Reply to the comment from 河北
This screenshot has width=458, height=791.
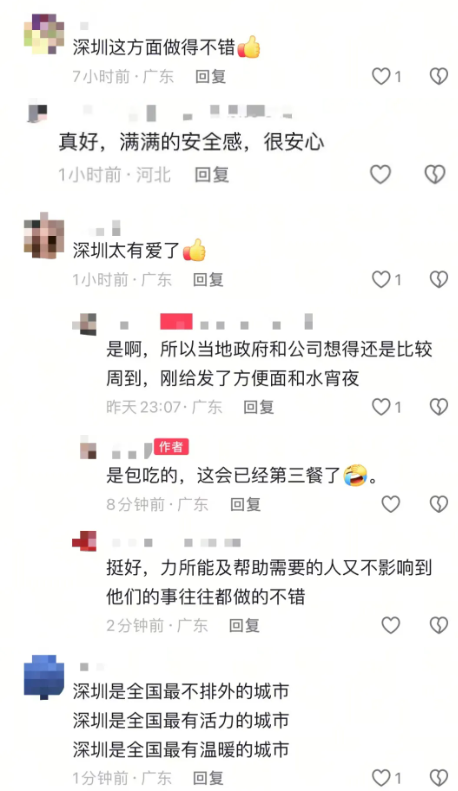click(x=212, y=175)
